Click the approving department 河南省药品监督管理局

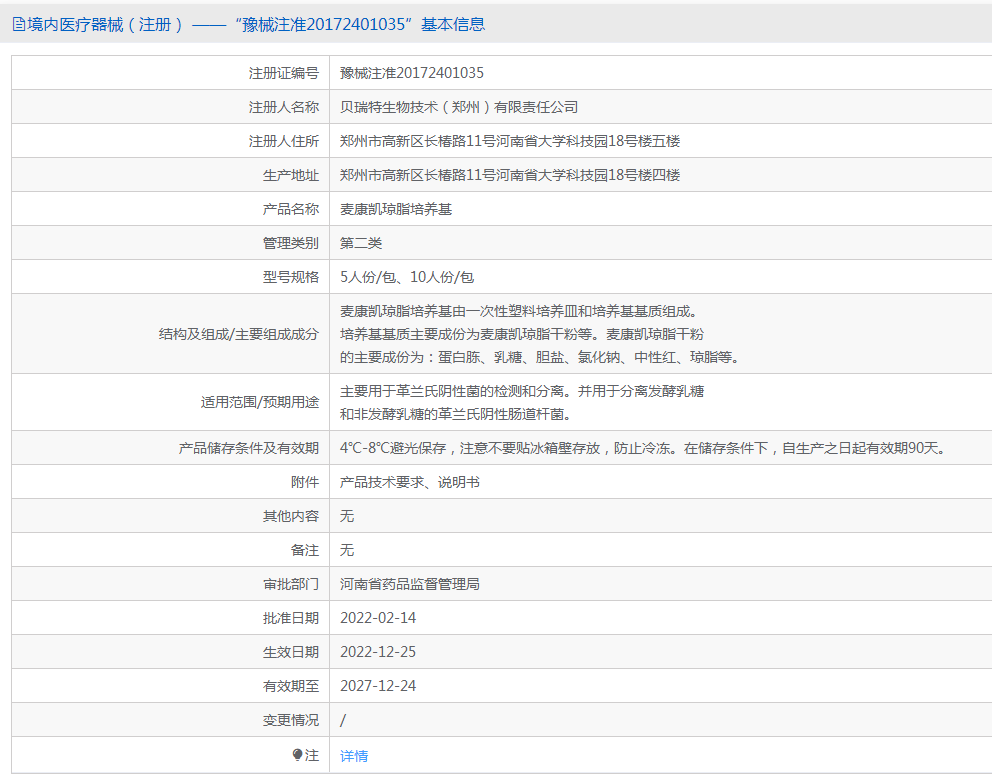coord(409,584)
